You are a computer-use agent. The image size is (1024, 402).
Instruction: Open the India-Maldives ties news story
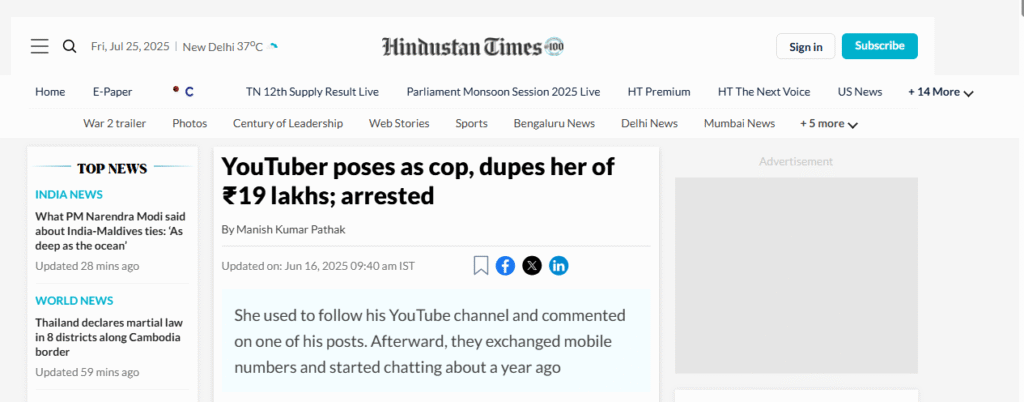click(110, 231)
